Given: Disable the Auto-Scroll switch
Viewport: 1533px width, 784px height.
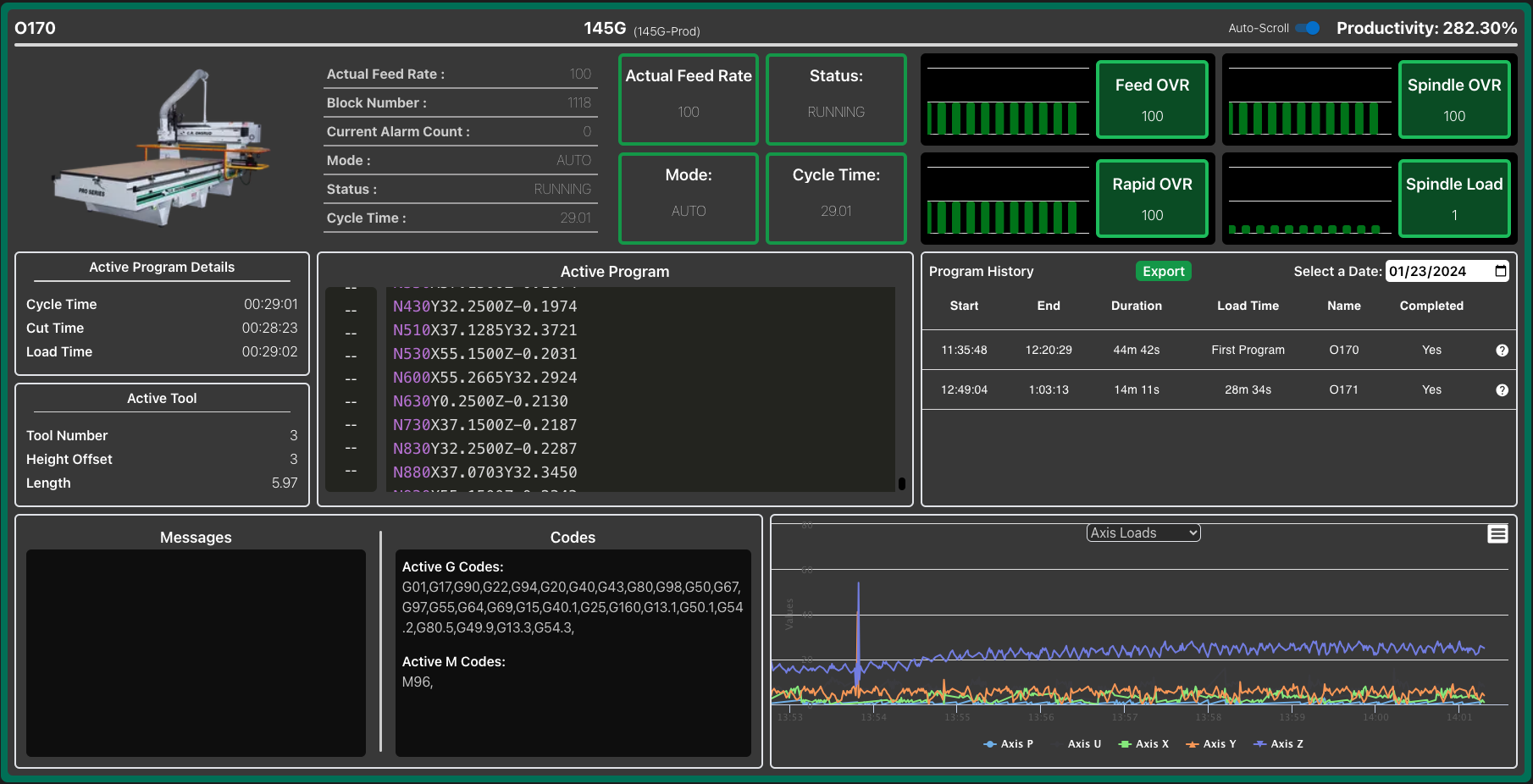Looking at the screenshot, I should (1308, 28).
